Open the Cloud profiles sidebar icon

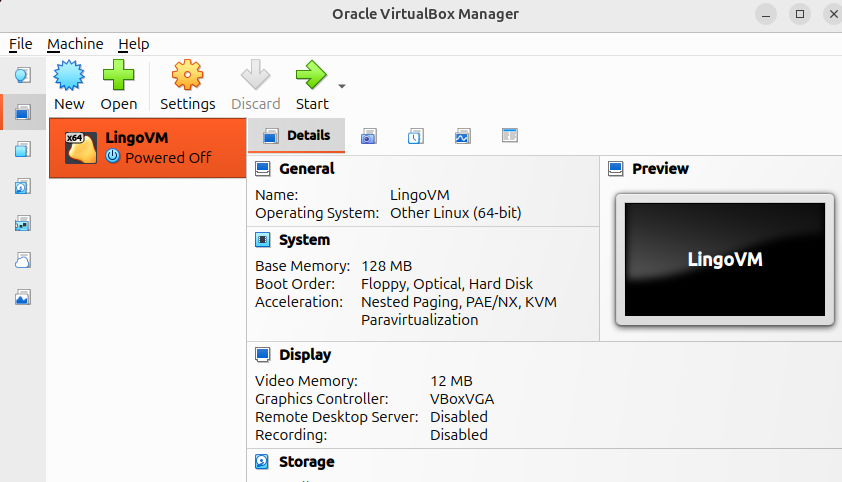[x=22, y=260]
